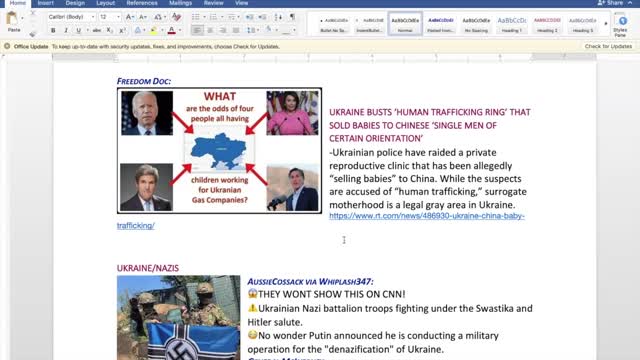
Task: Open the Change Case Aa dropdown
Action: (159, 17)
